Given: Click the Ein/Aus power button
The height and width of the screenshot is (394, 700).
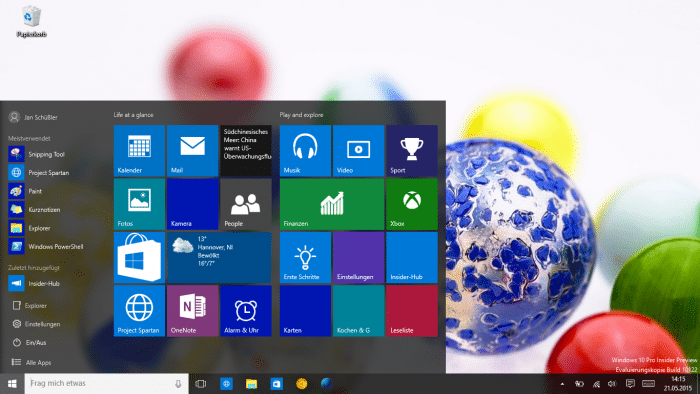Looking at the screenshot, I should [29, 343].
